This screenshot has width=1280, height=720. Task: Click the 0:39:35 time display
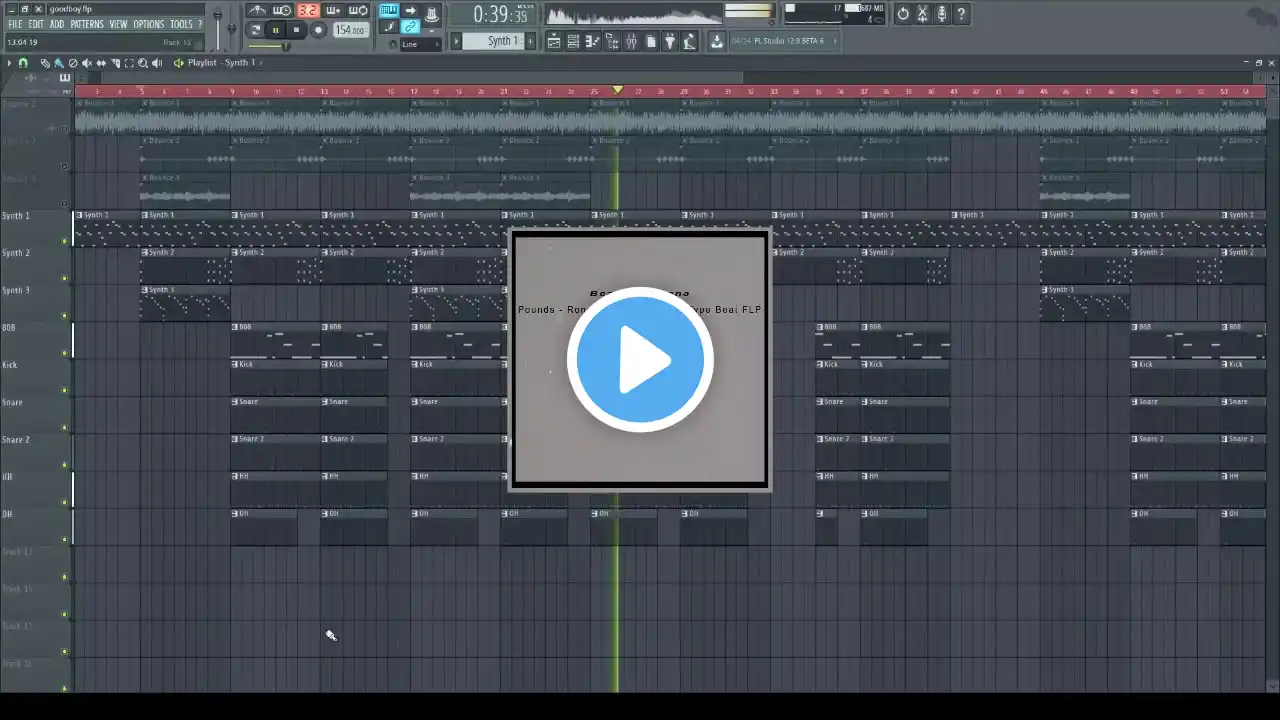pyautogui.click(x=492, y=14)
